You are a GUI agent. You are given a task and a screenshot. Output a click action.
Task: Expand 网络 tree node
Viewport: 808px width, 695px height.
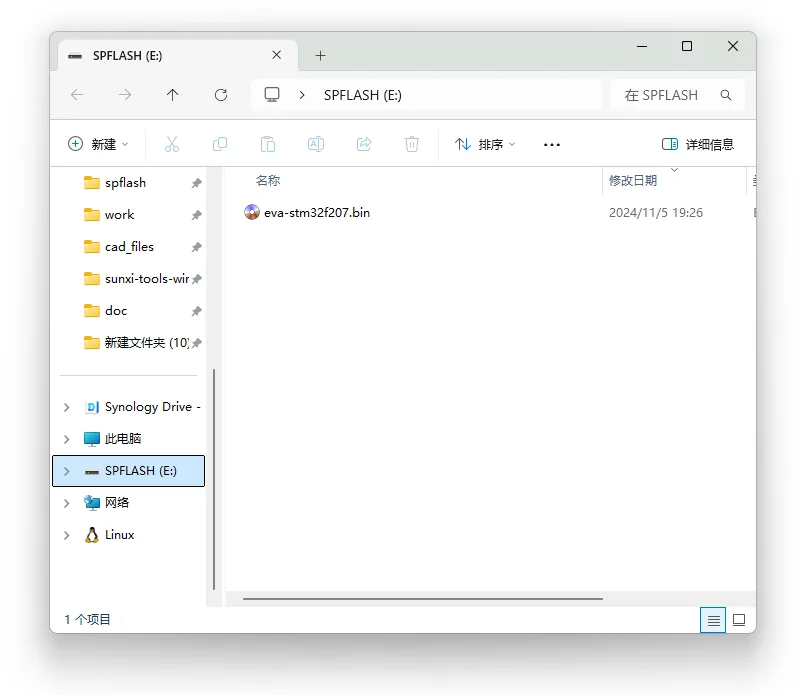click(x=66, y=503)
